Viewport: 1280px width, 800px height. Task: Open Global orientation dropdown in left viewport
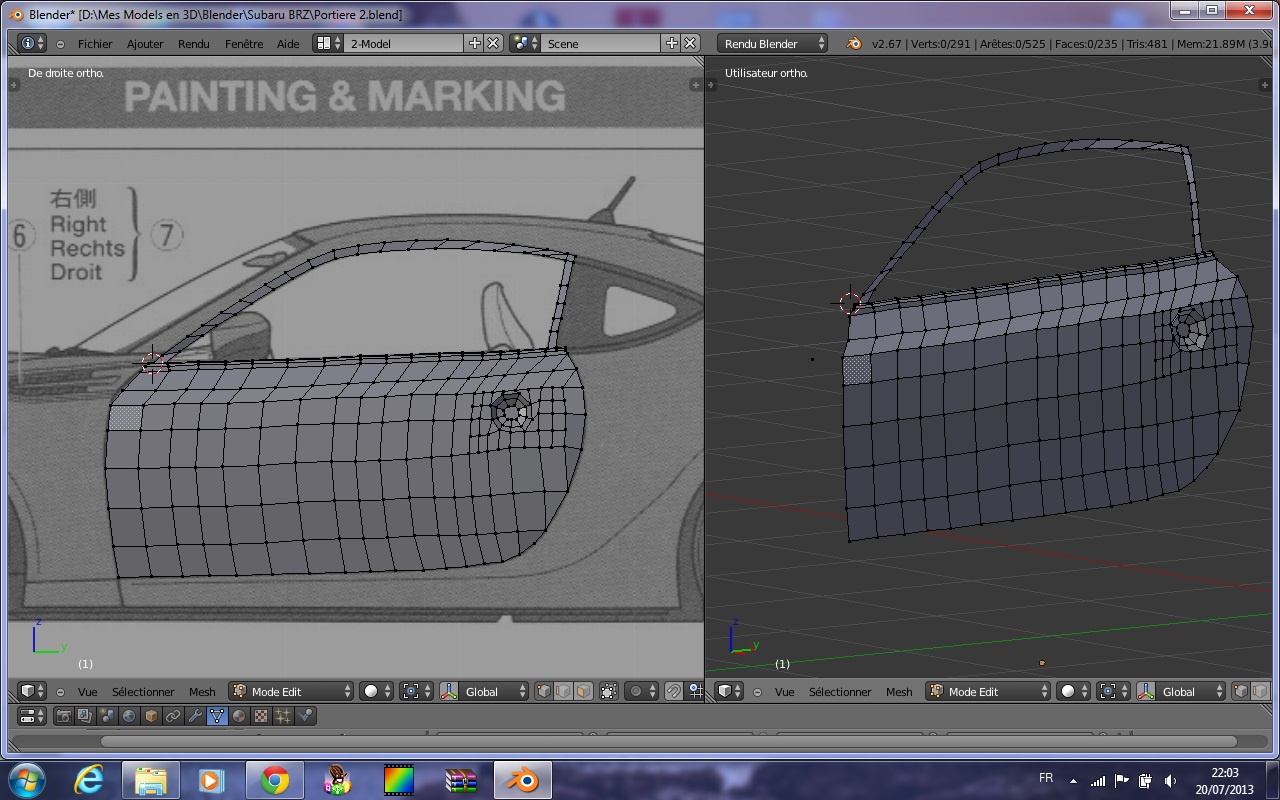495,691
